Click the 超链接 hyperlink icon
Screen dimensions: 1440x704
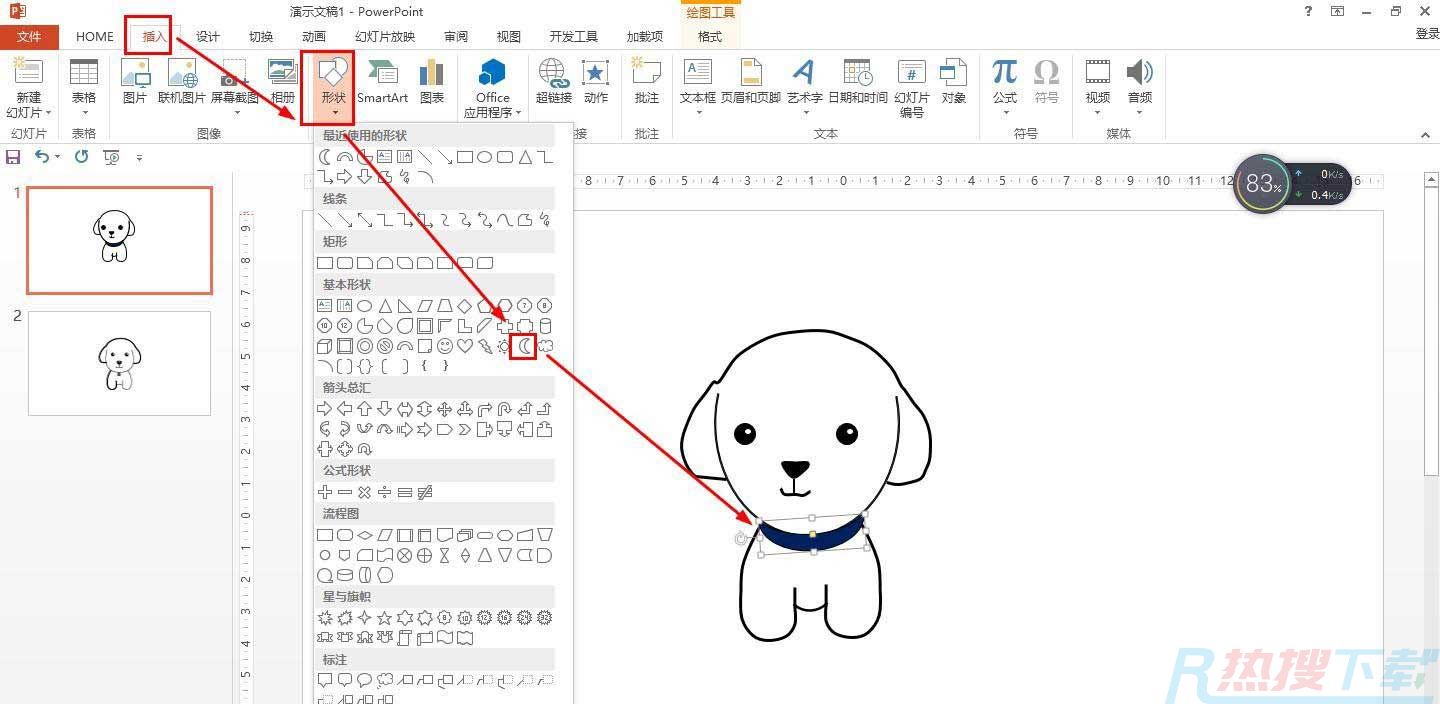click(x=553, y=81)
